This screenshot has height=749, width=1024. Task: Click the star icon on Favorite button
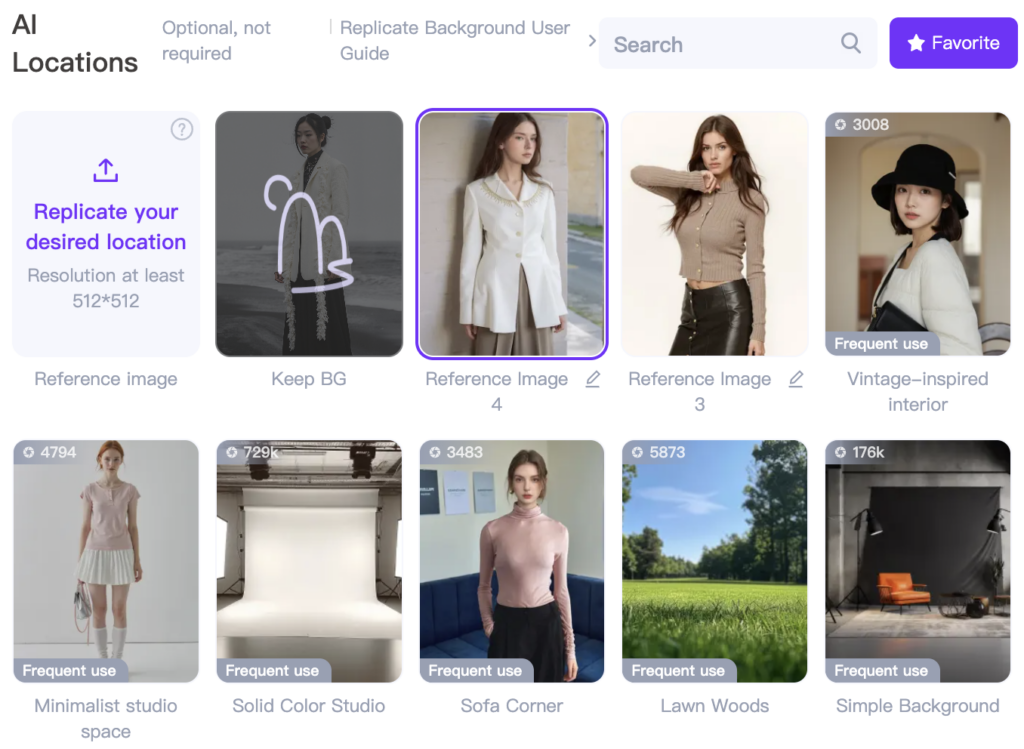pos(915,43)
